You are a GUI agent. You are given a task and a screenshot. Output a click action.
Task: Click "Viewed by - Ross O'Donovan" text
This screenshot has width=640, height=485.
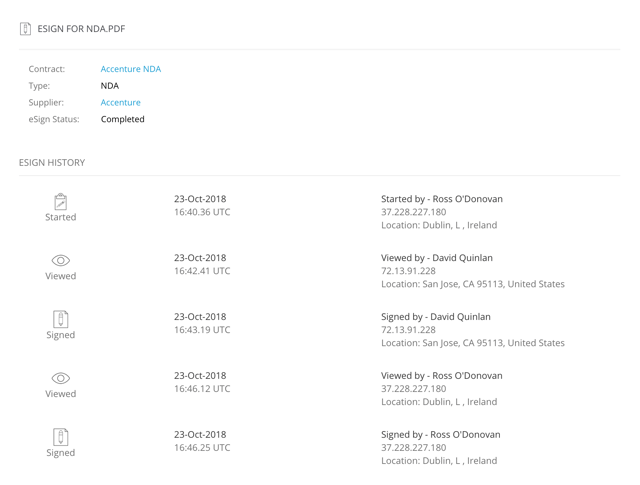point(441,376)
